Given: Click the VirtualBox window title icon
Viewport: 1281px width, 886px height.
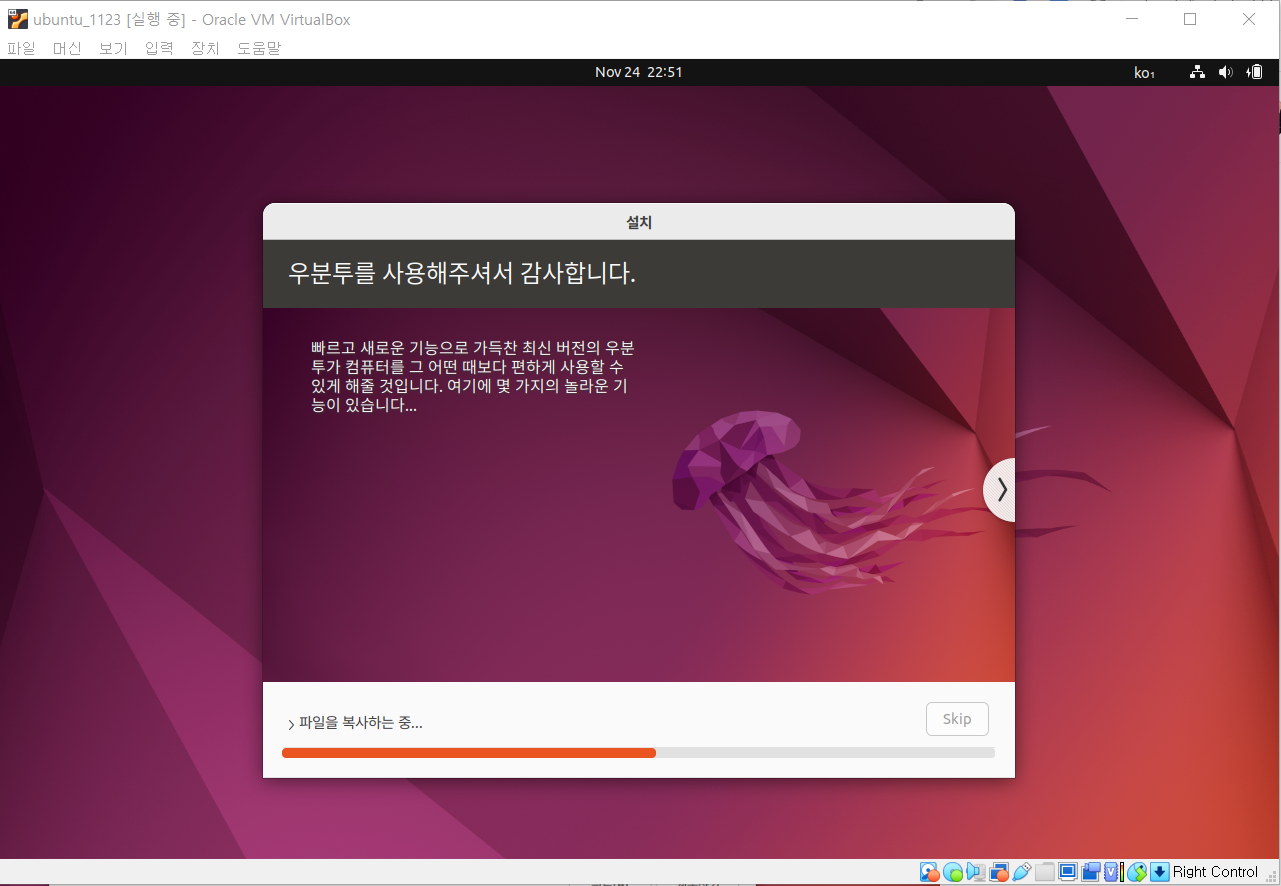Looking at the screenshot, I should [17, 19].
